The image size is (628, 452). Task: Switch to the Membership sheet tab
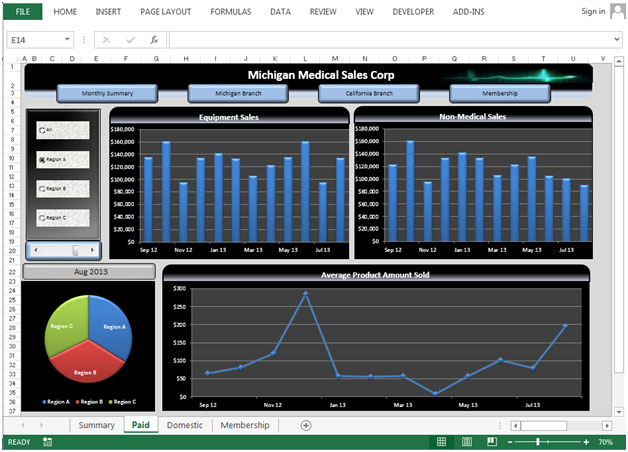[245, 425]
